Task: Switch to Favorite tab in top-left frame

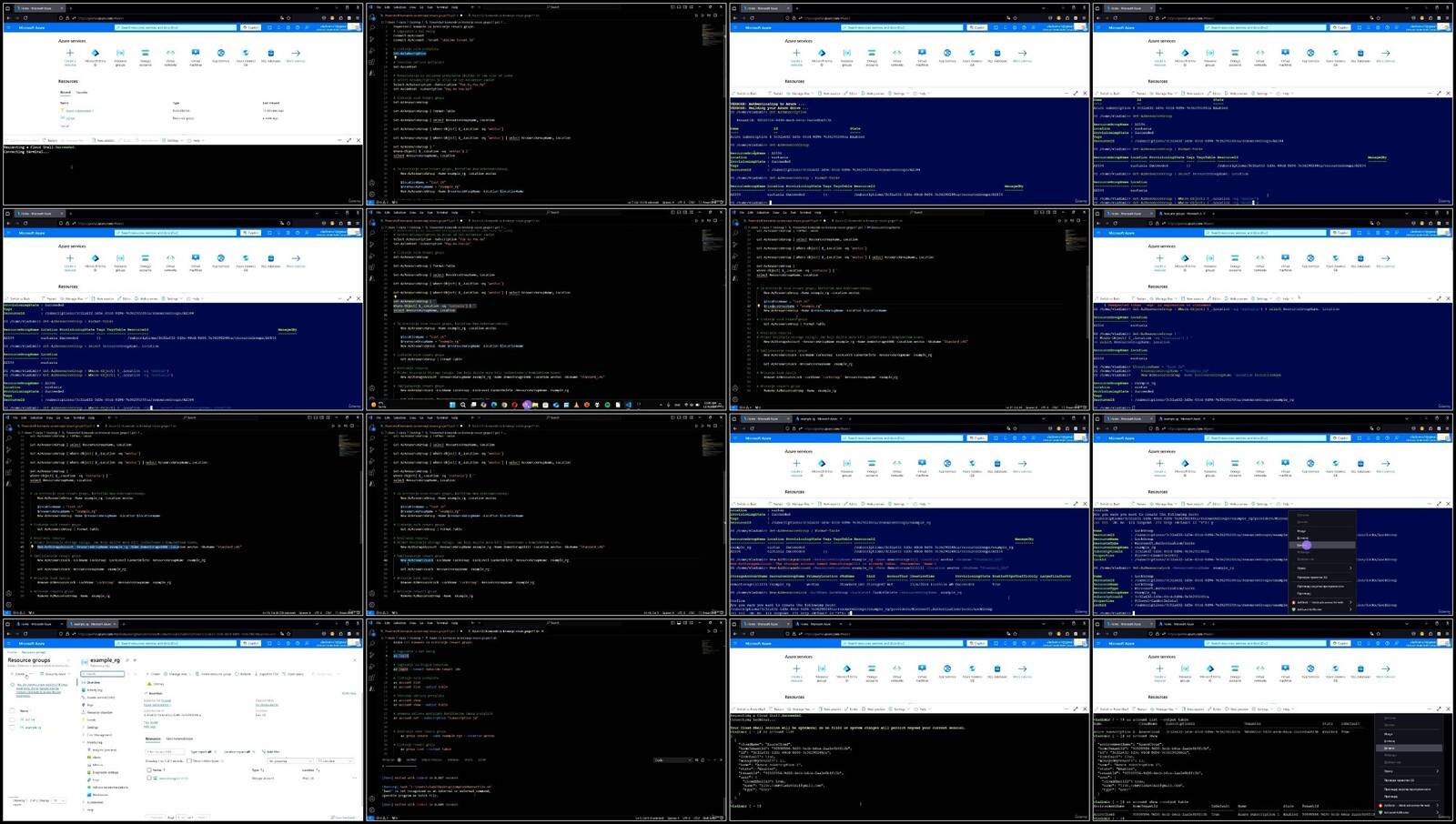Action: [82, 92]
